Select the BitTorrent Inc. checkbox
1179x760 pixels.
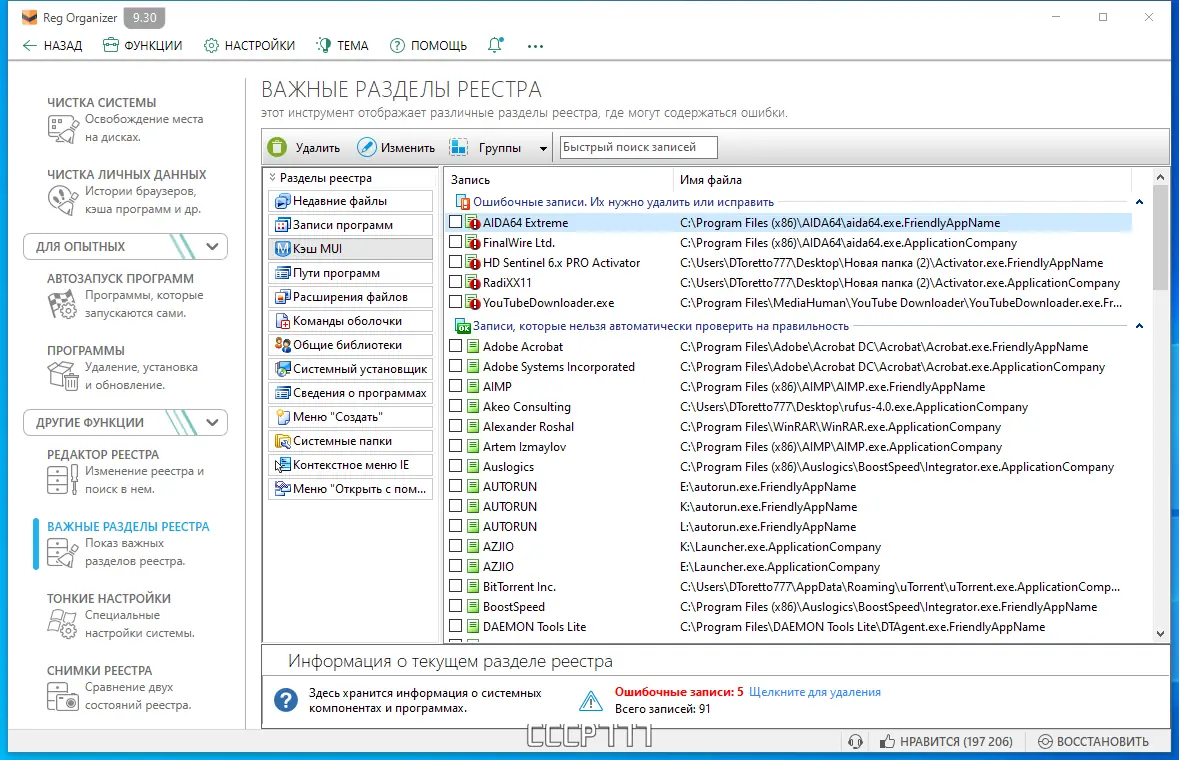[454, 586]
